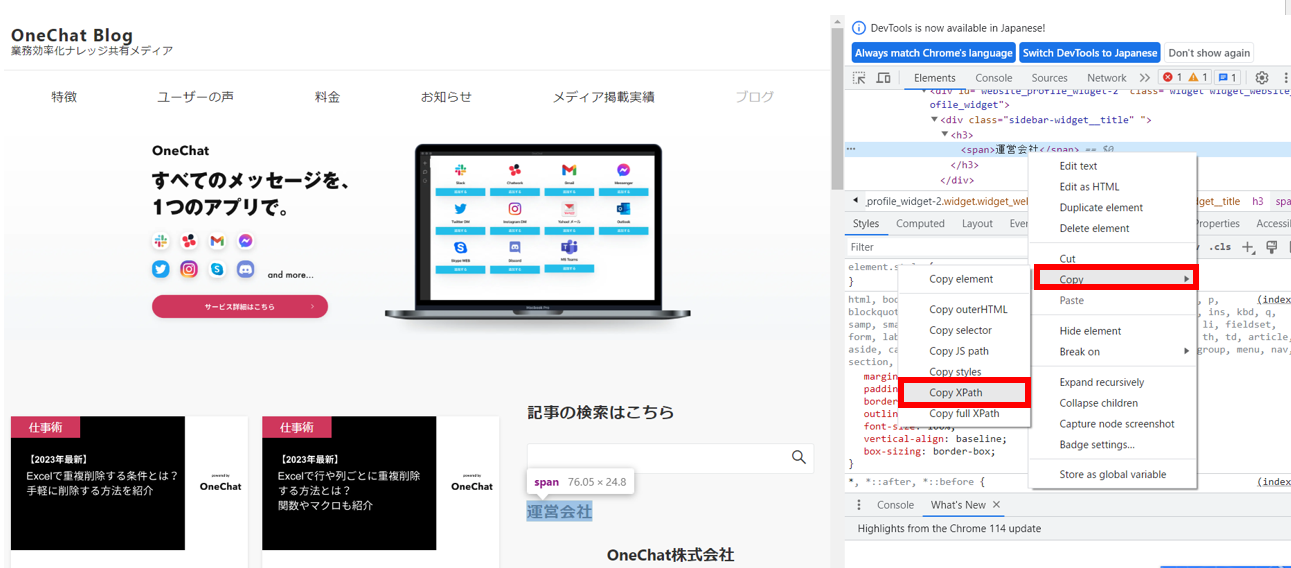Collapse the sidebar-widget__title div node
The width and height of the screenshot is (1291, 568).
936,120
